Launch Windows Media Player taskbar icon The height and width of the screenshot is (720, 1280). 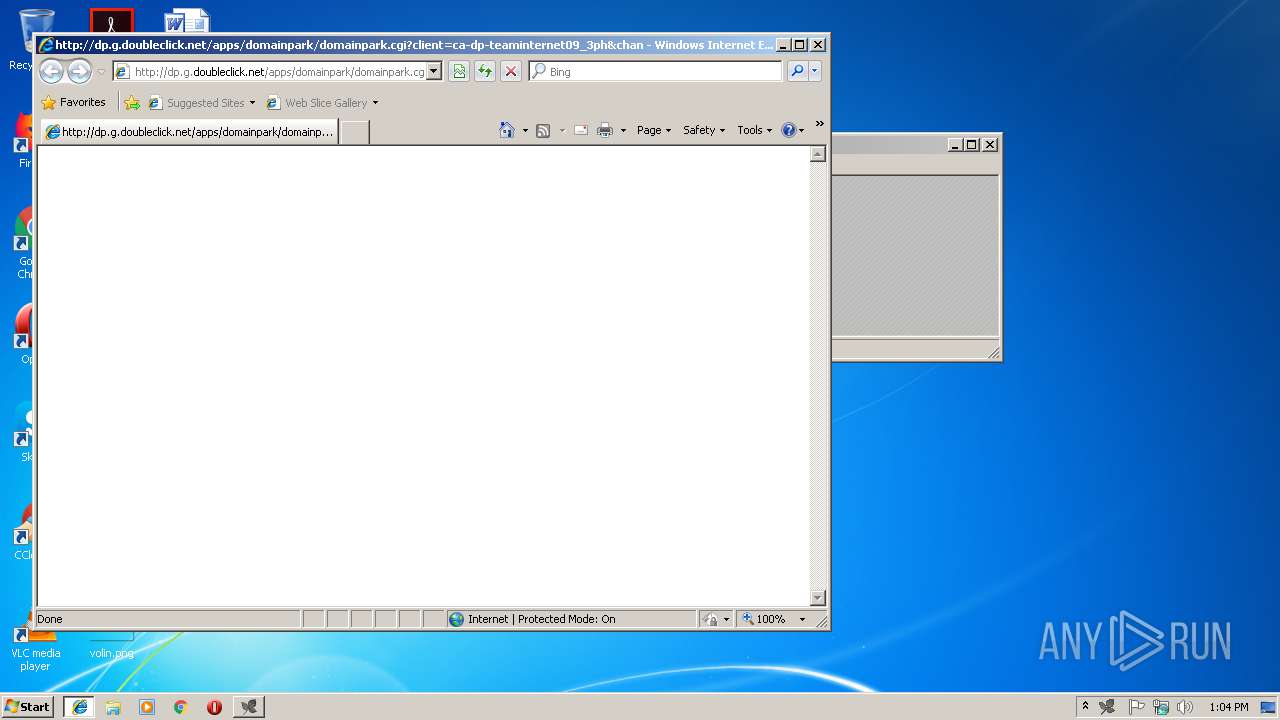point(147,706)
